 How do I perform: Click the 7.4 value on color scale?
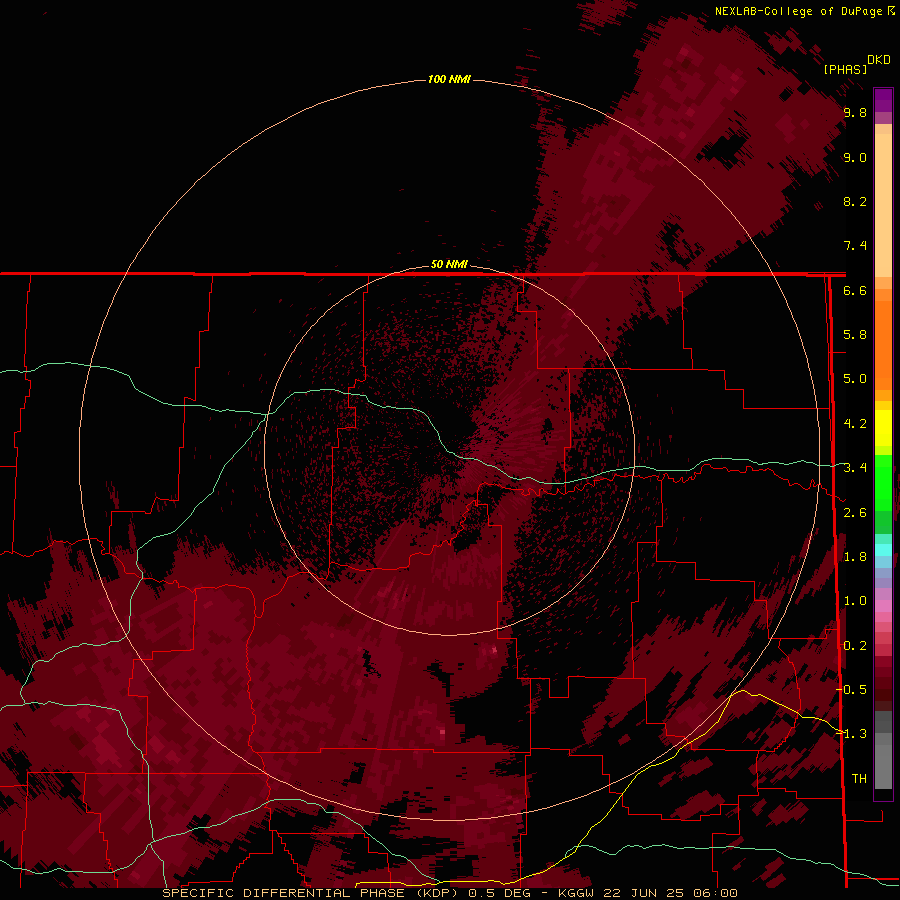click(855, 246)
